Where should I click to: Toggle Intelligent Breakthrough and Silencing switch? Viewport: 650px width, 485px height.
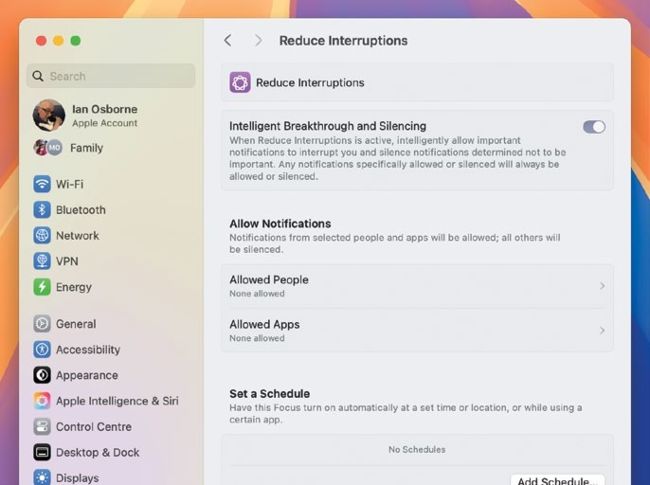point(594,127)
